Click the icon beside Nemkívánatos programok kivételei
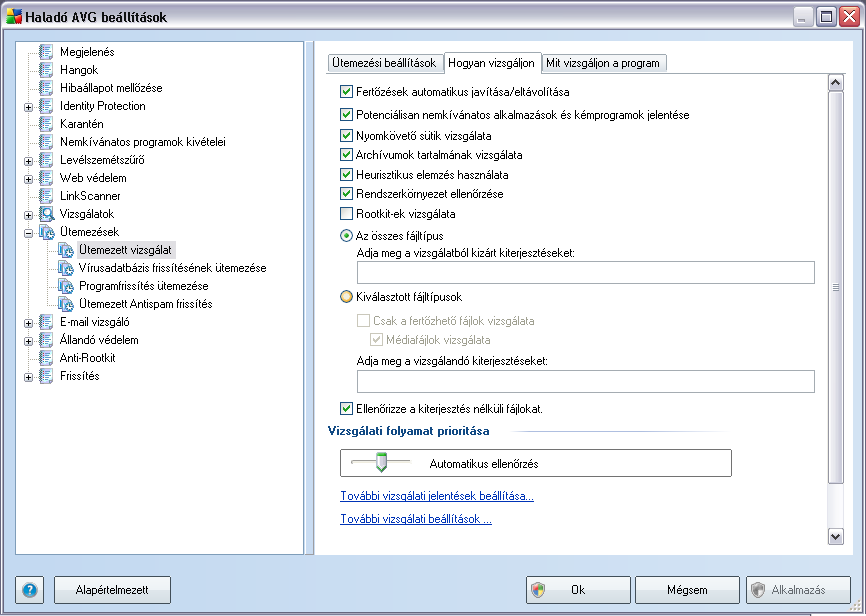The width and height of the screenshot is (866, 616). (46, 142)
